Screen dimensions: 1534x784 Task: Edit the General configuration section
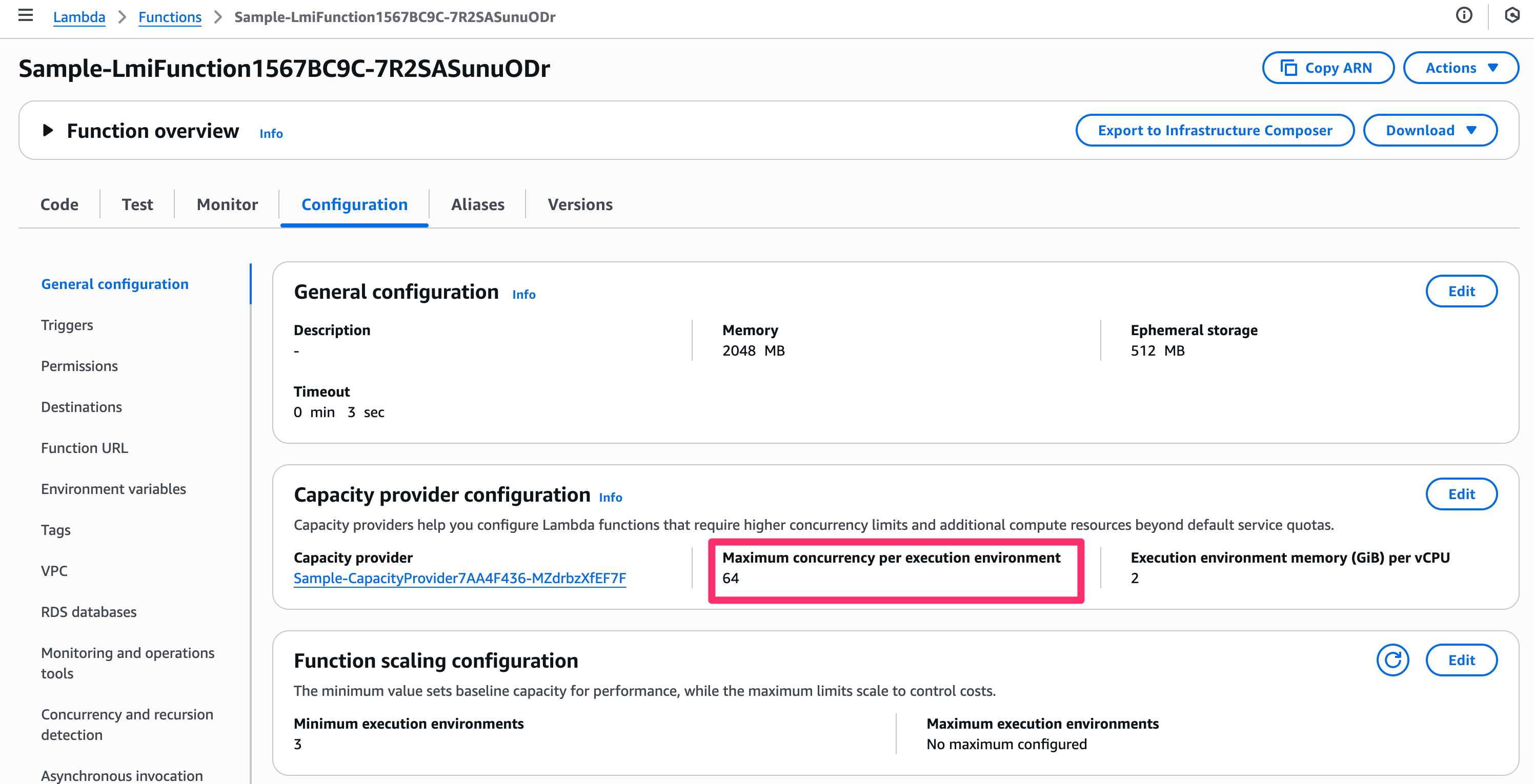1461,291
